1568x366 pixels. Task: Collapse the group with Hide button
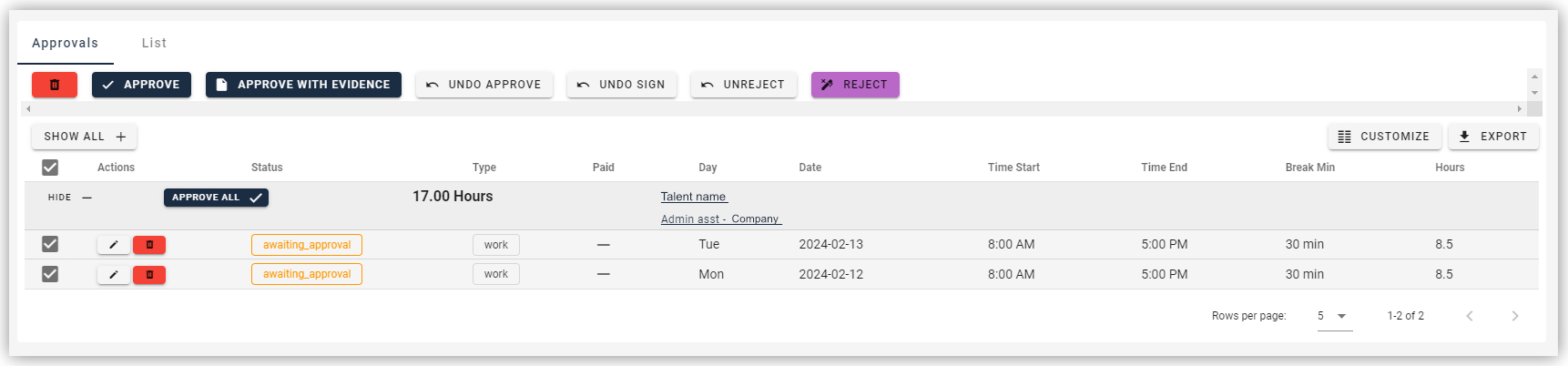(x=70, y=198)
